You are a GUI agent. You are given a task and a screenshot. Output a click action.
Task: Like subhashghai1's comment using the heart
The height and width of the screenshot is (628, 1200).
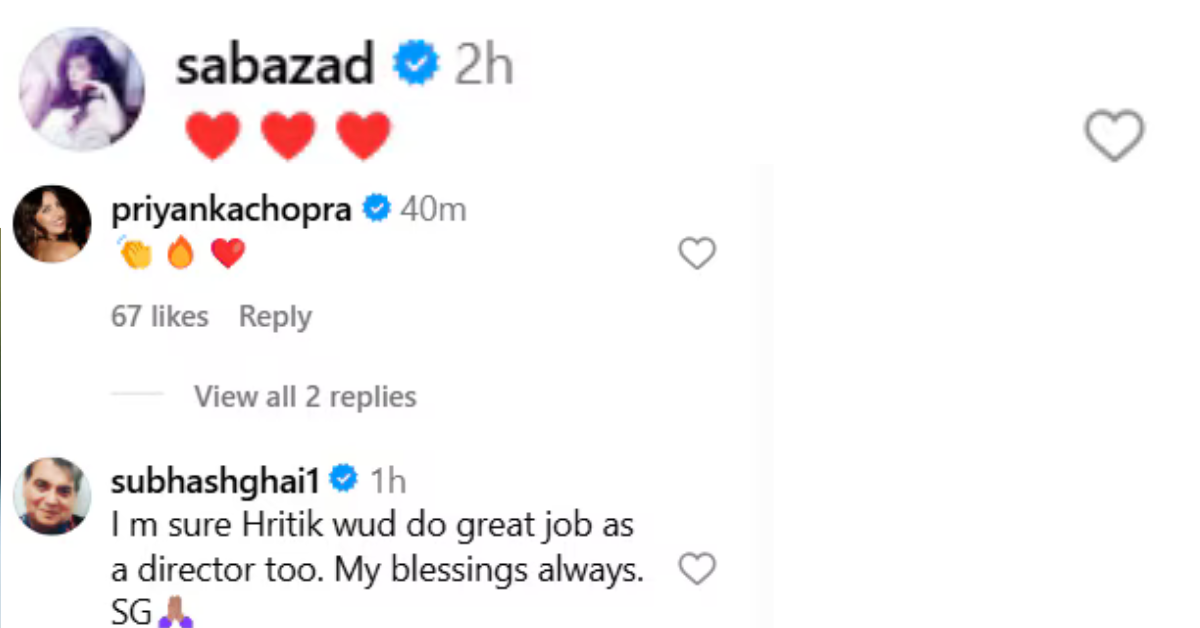(x=697, y=569)
